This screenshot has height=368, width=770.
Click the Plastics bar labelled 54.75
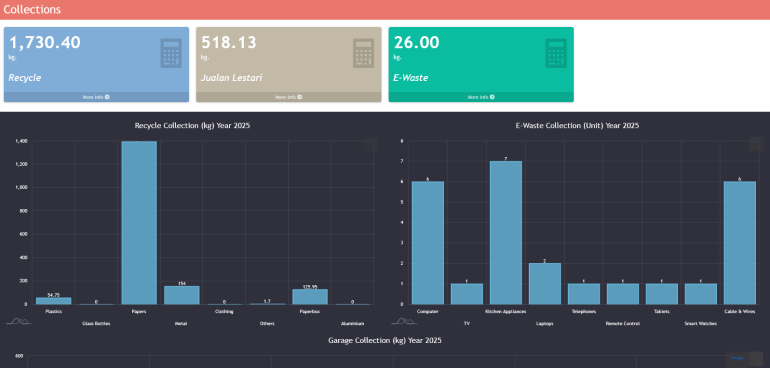[x=54, y=301]
